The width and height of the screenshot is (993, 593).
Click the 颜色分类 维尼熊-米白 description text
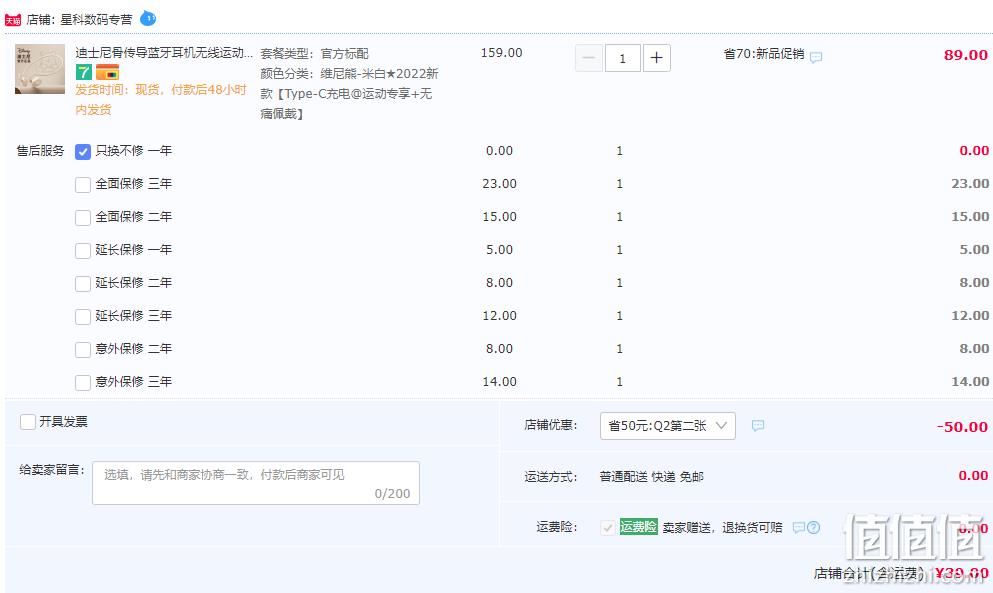click(349, 94)
